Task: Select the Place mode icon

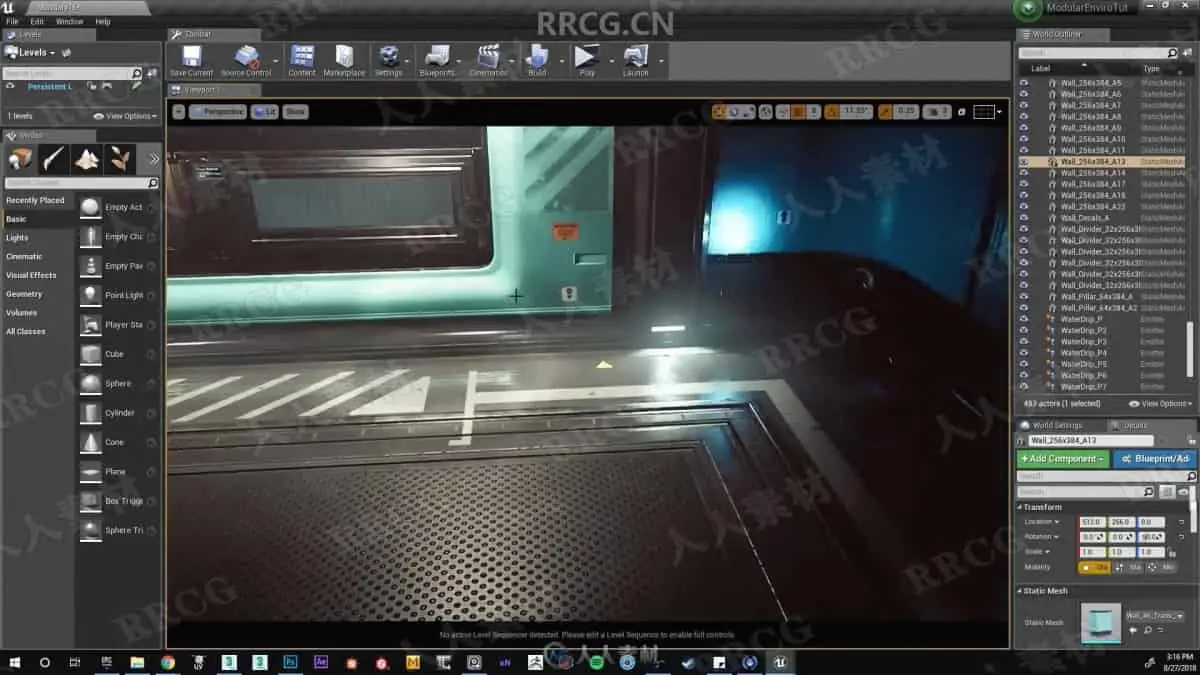Action: 21,159
